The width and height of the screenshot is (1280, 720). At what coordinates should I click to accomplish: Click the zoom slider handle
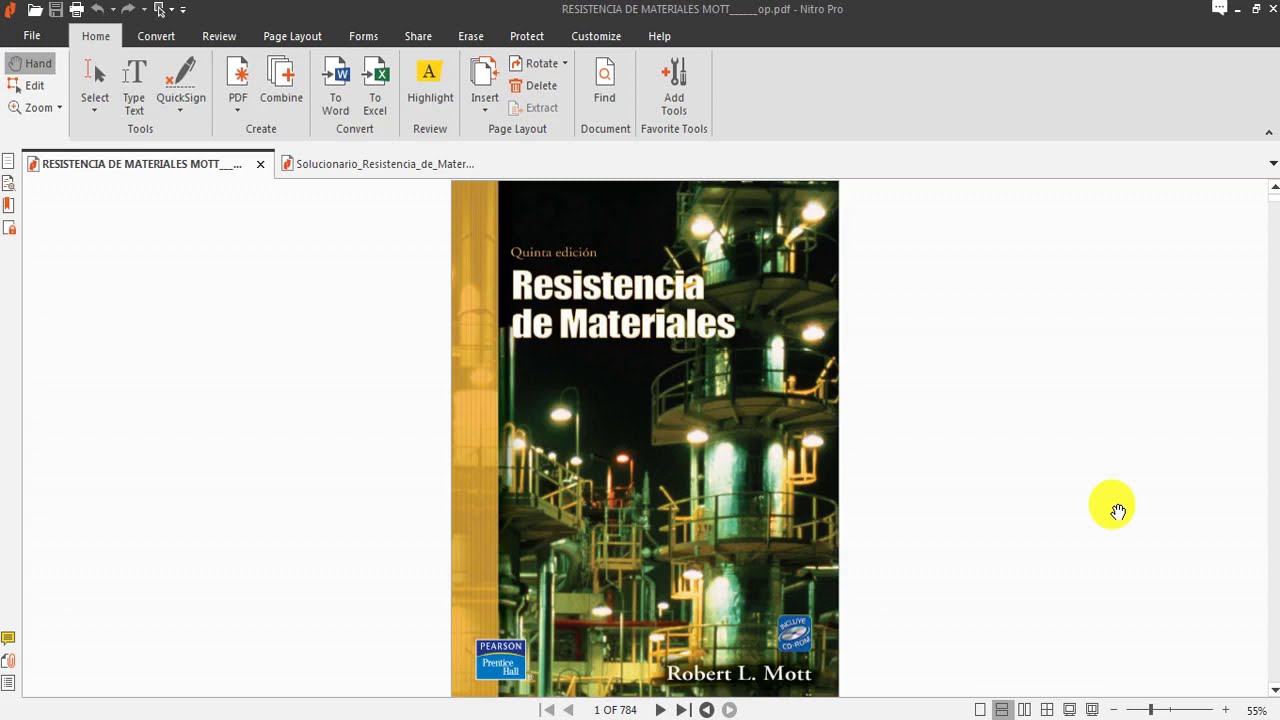tap(1150, 710)
